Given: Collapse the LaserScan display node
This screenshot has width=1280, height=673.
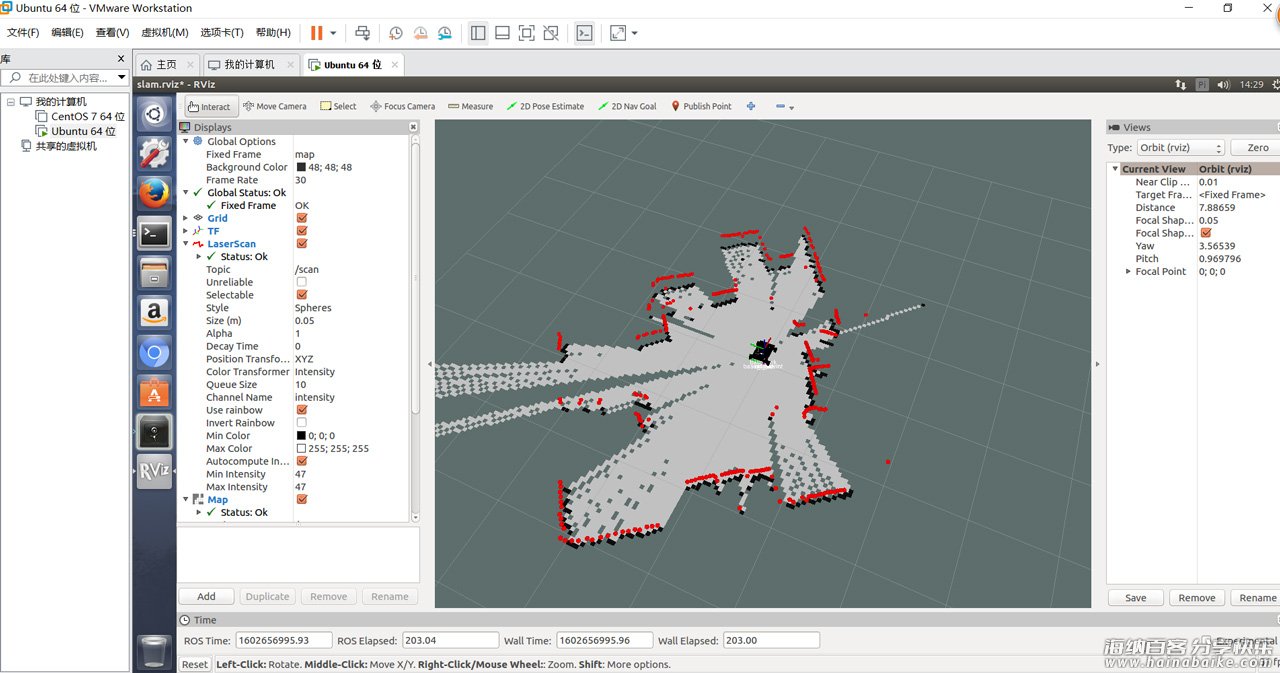Looking at the screenshot, I should pyautogui.click(x=185, y=243).
